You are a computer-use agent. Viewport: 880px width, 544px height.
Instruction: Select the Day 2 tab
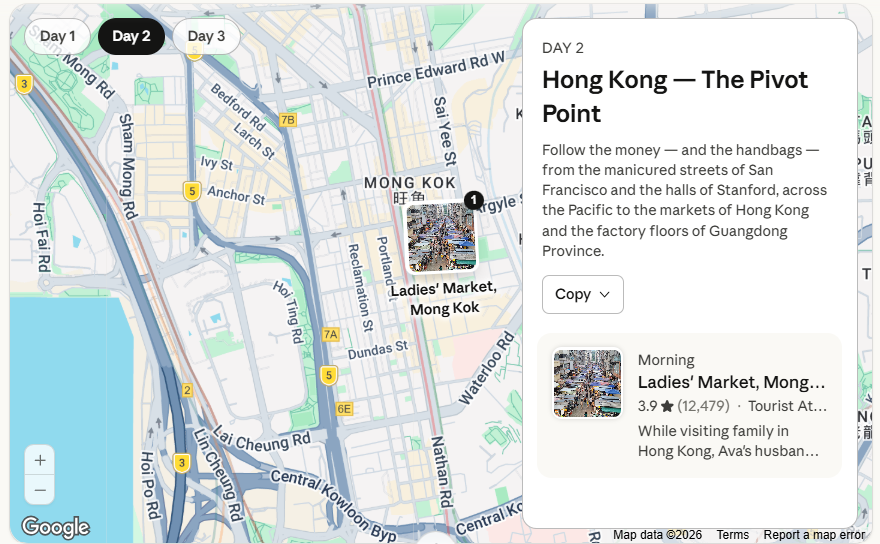click(131, 36)
